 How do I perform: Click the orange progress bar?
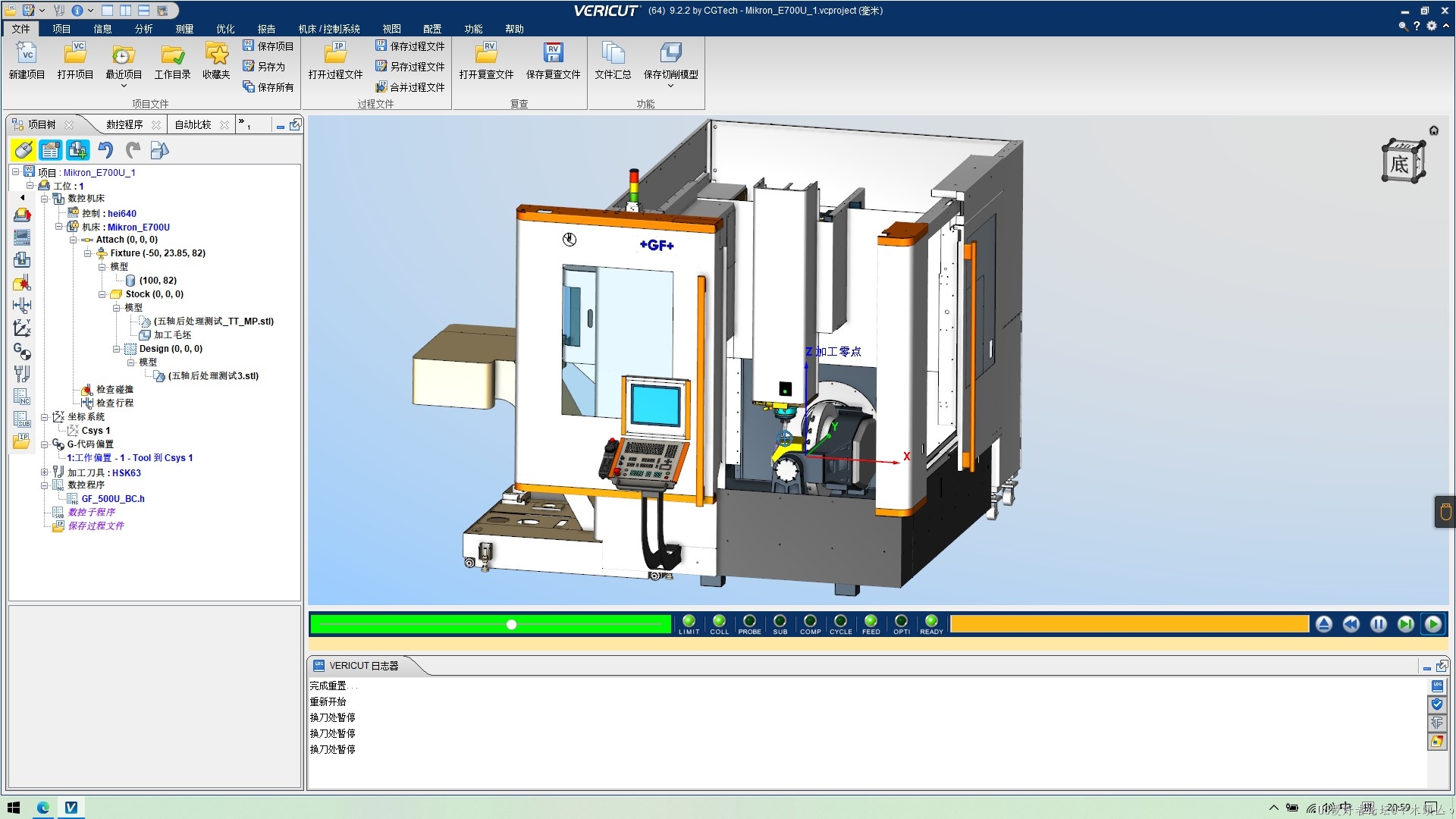[x=1129, y=624]
